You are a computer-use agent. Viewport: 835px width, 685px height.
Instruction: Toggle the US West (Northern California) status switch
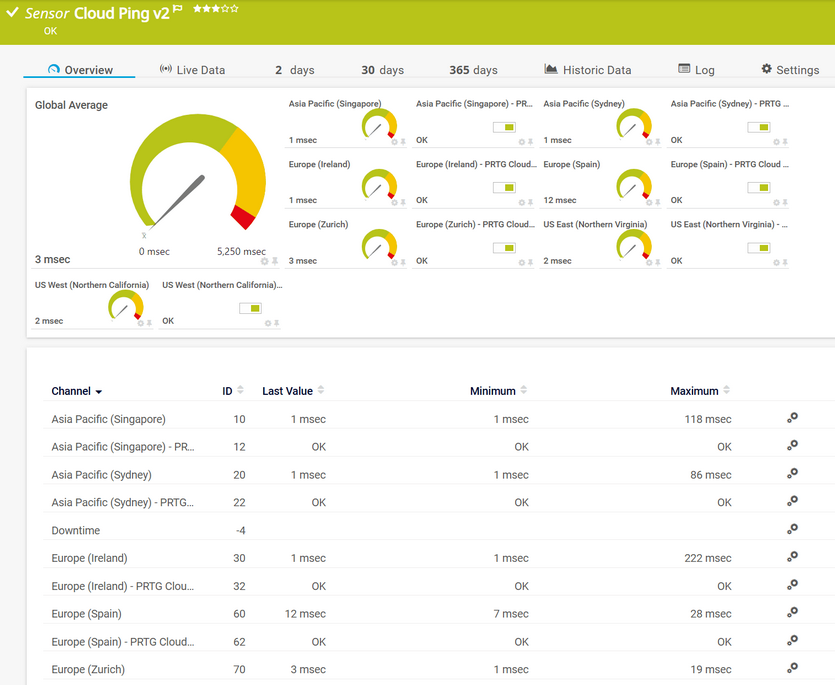(250, 308)
